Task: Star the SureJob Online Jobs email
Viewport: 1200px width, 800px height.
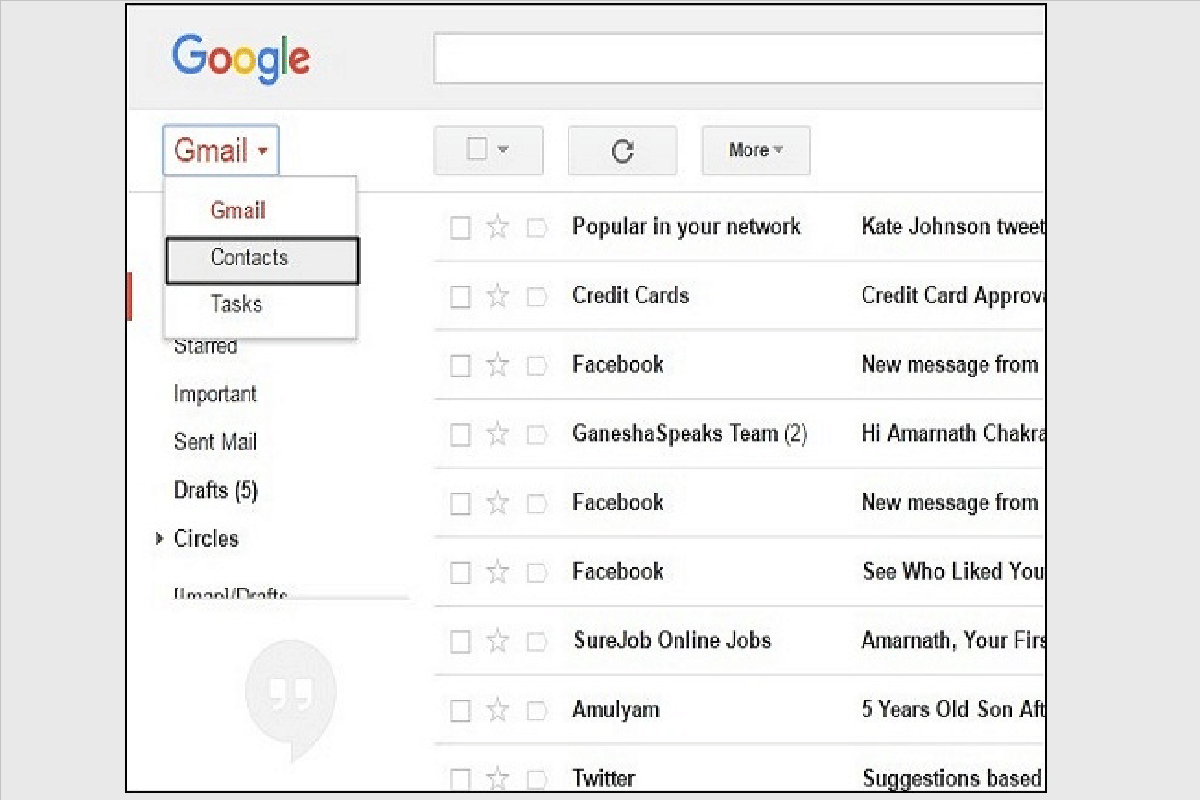Action: (497, 641)
